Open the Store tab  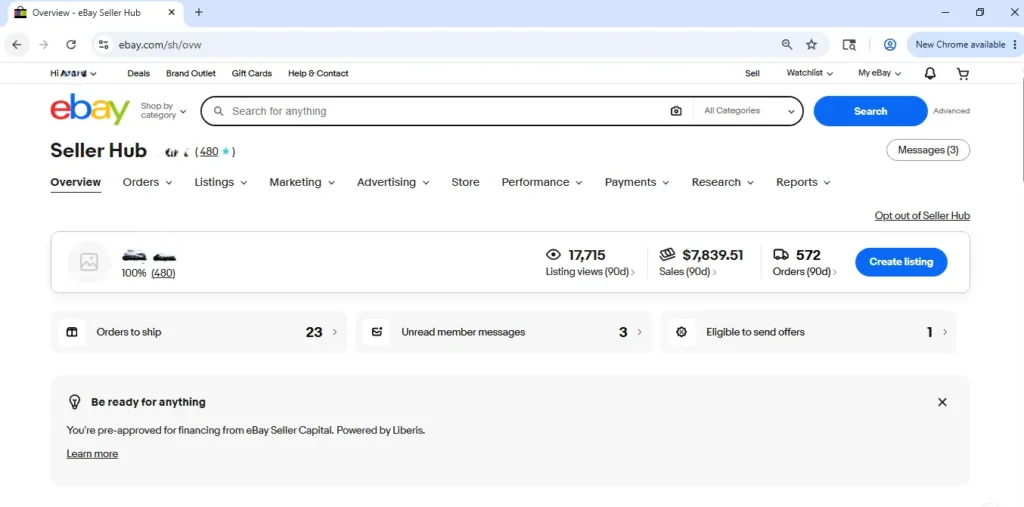click(x=466, y=182)
